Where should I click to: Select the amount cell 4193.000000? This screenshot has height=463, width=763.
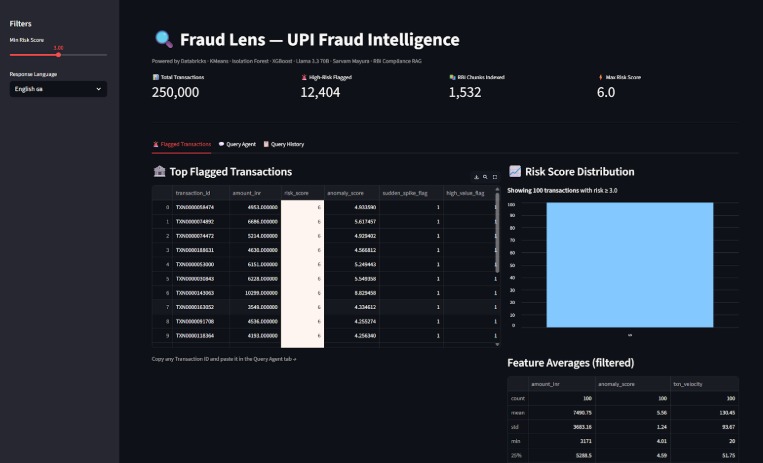255,336
